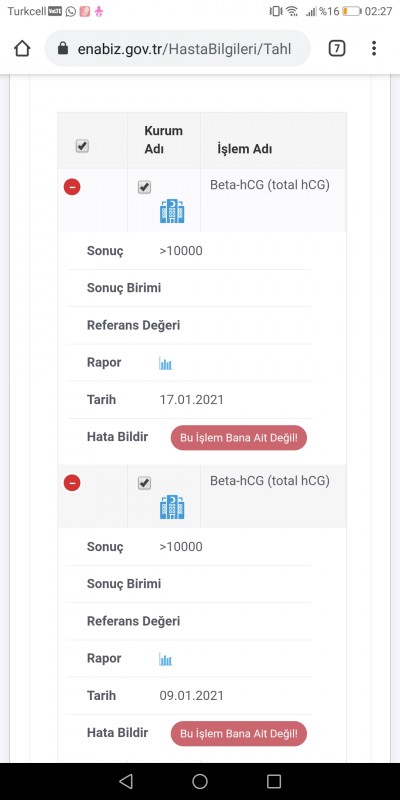
Task: Uncheck the second Beta-hCG row checkbox
Action: tap(144, 483)
